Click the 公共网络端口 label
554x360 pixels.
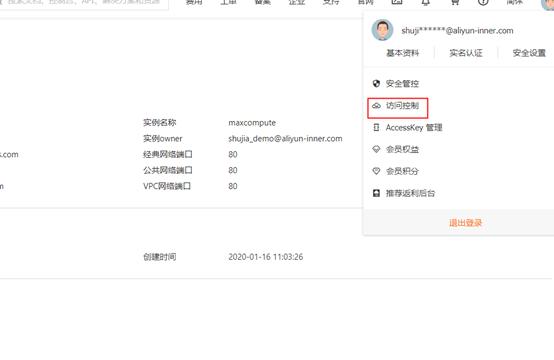(168, 170)
